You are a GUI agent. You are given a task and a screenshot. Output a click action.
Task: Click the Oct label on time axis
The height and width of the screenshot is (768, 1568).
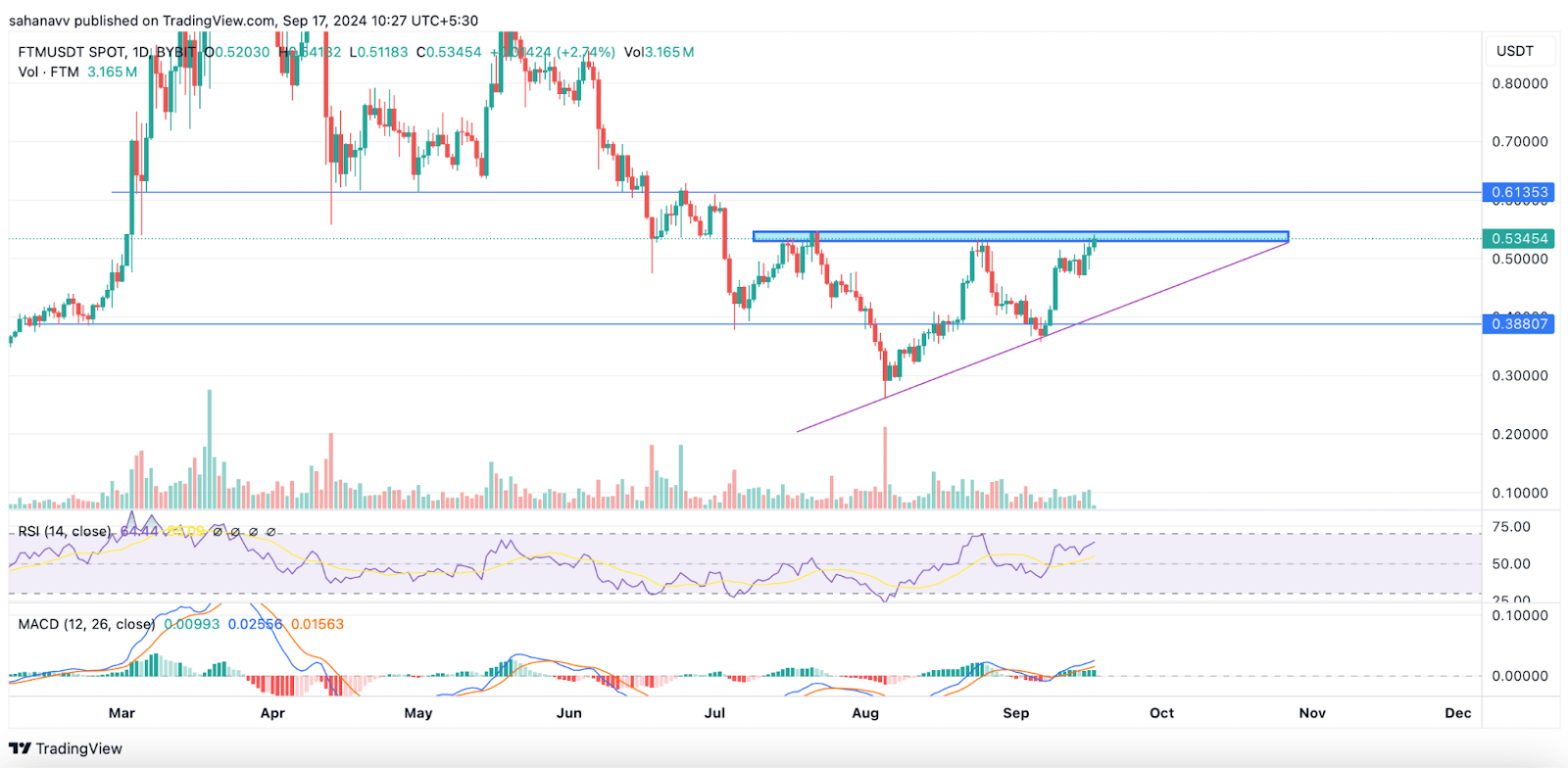click(1161, 713)
